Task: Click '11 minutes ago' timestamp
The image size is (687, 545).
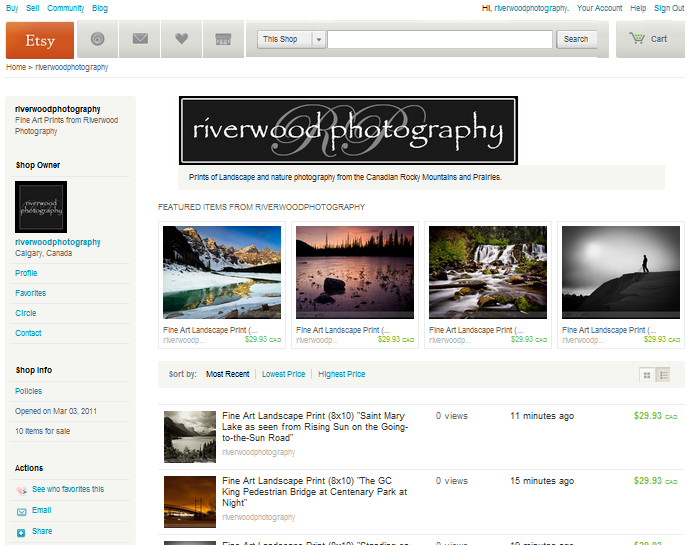Action: tap(542, 416)
